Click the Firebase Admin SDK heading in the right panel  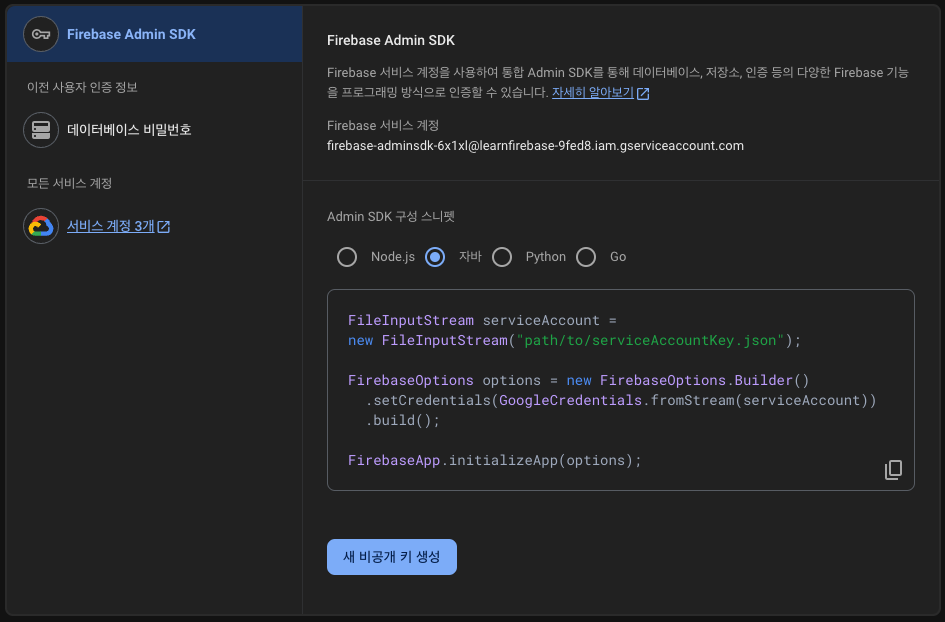point(391,40)
